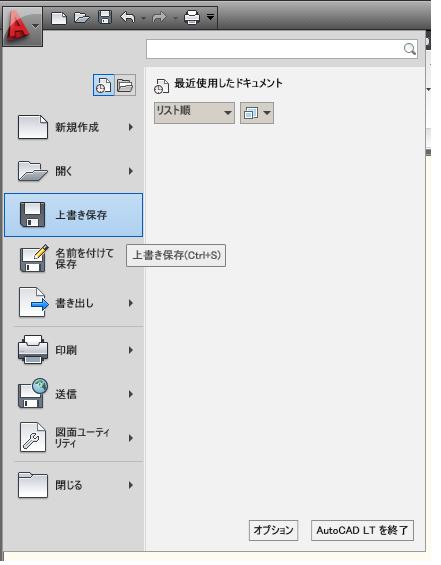Click the AutoCAD LT を終了 button

point(362,530)
